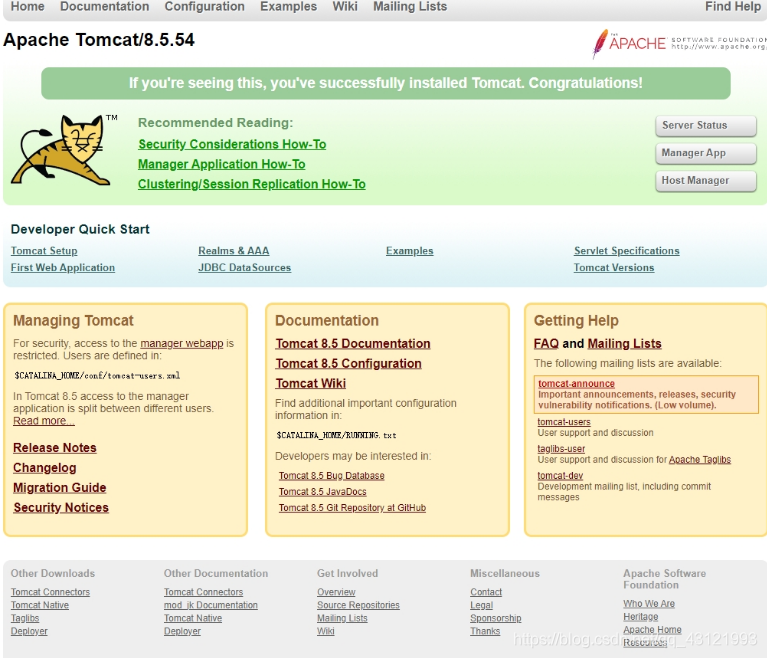Open the Legal footer link
Screen dimensions: 767x658
(481, 606)
